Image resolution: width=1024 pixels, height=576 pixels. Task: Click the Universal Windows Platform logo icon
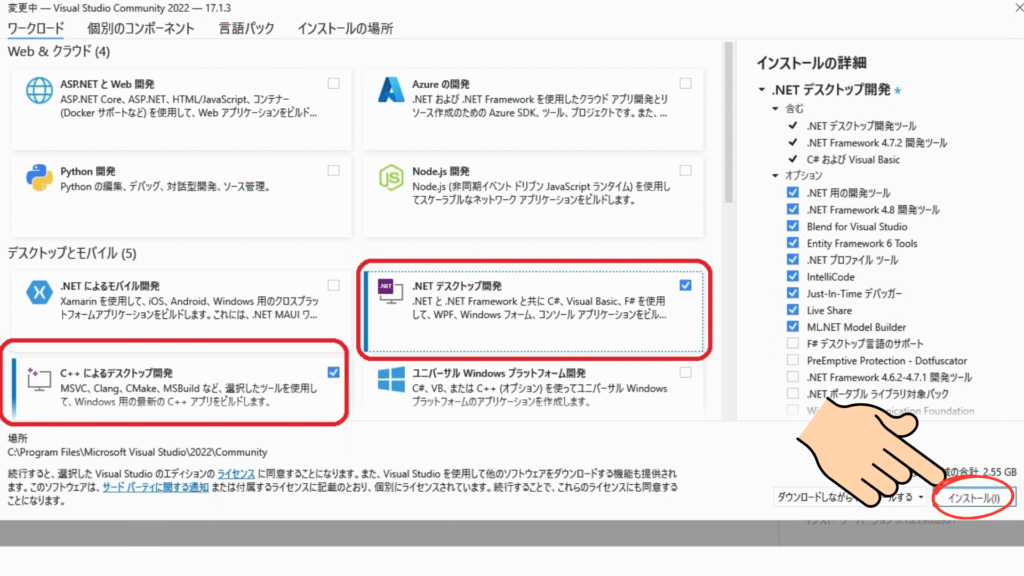391,379
